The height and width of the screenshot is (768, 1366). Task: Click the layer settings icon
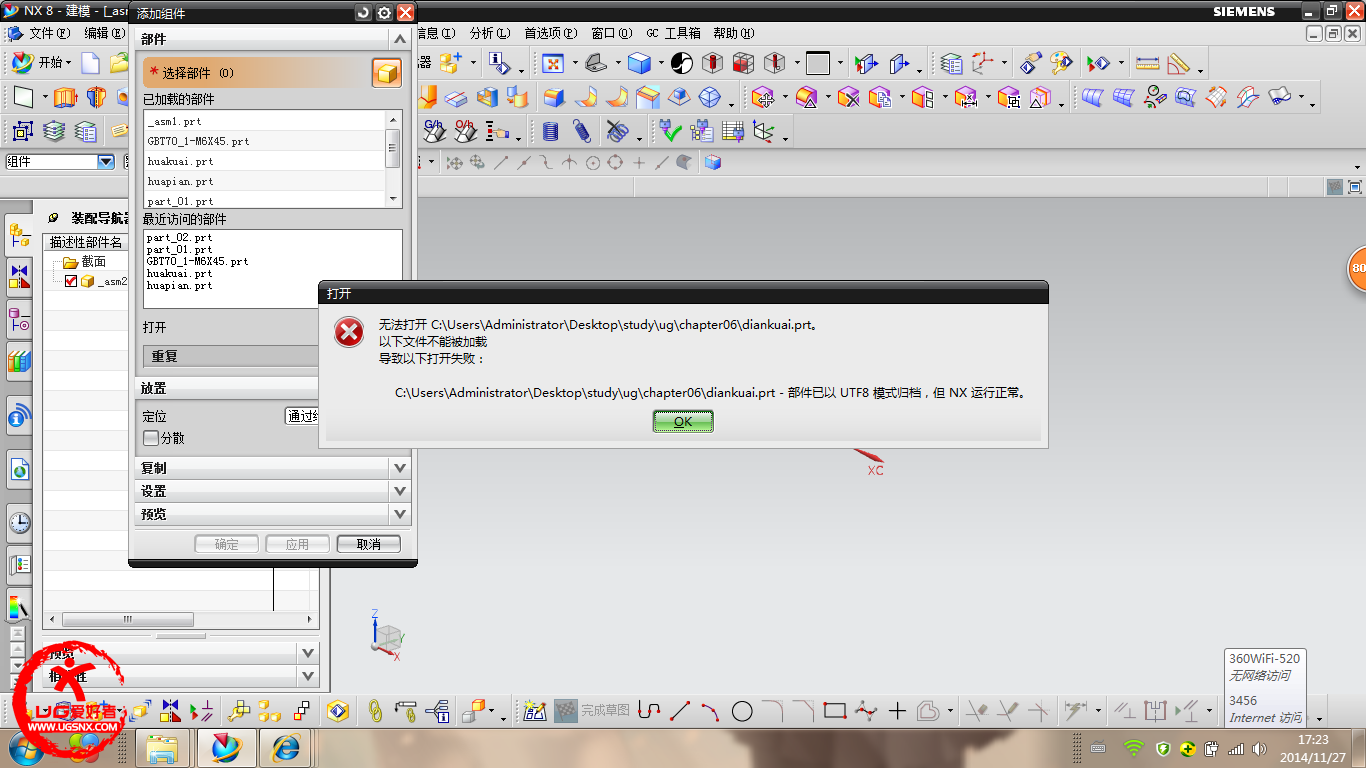[x=951, y=63]
